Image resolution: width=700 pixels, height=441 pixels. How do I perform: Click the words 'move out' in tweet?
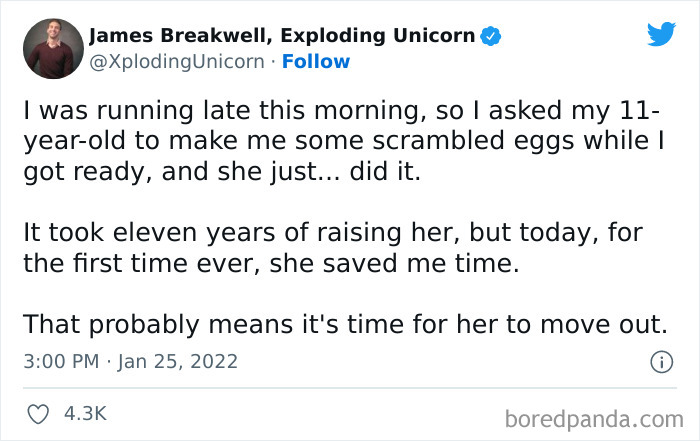tap(610, 324)
